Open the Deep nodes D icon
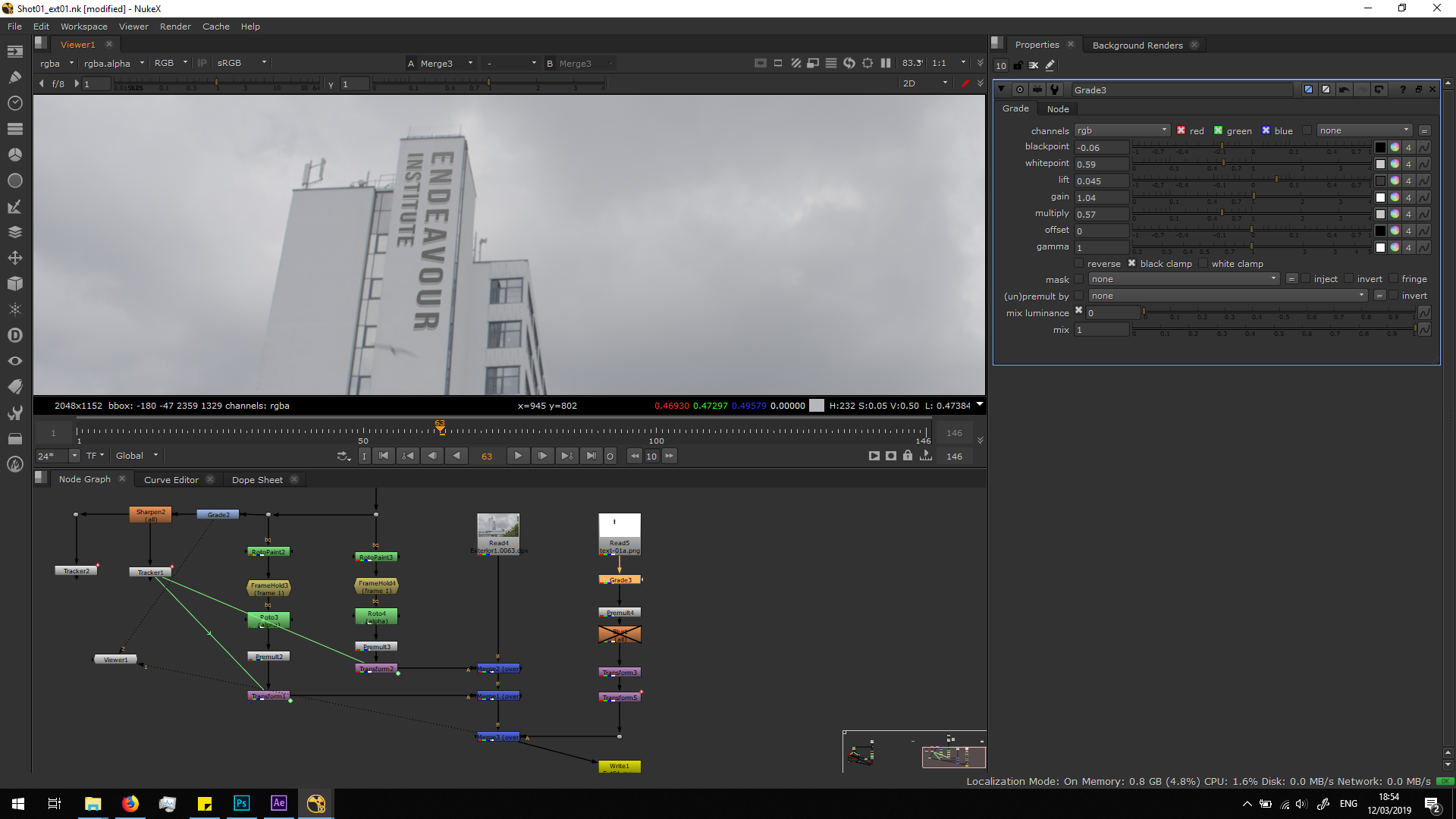This screenshot has height=819, width=1456. pyautogui.click(x=15, y=335)
